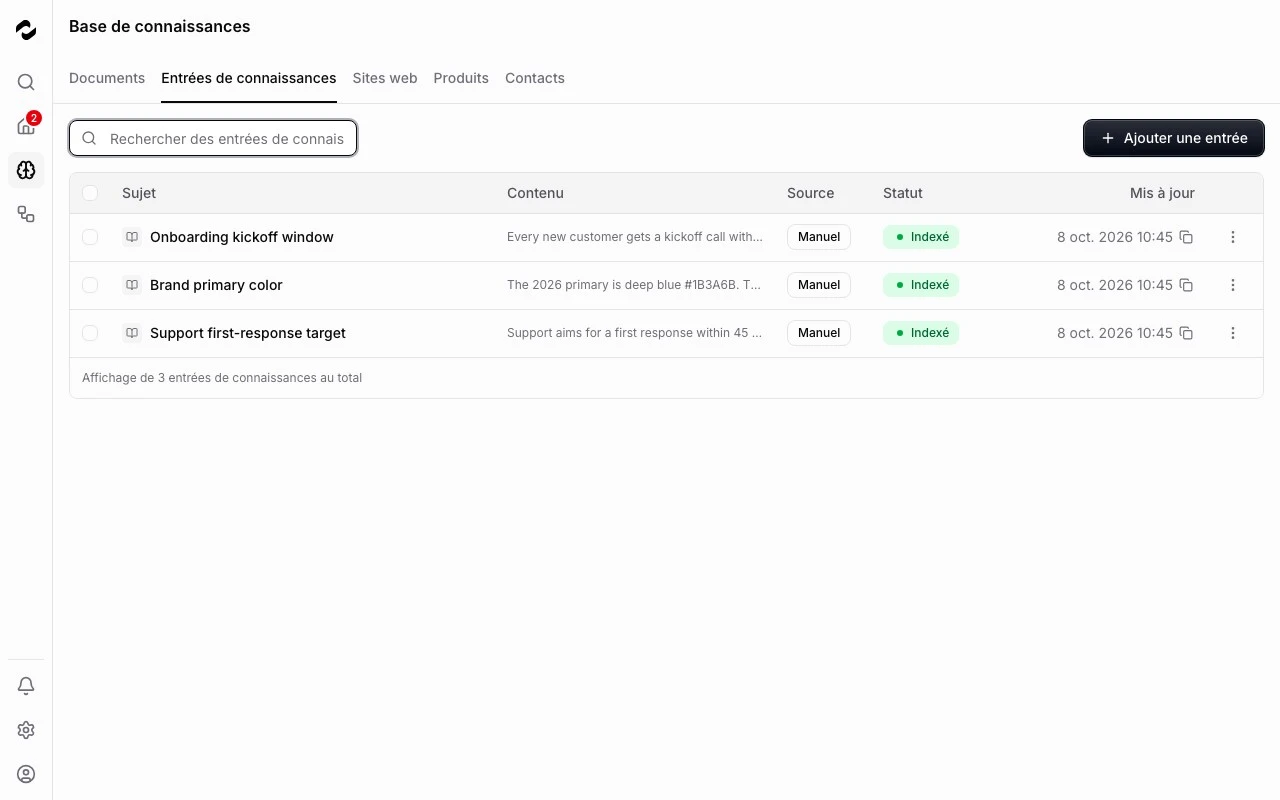Click the Statut column header
Screen dimensions: 1280x800
(903, 193)
